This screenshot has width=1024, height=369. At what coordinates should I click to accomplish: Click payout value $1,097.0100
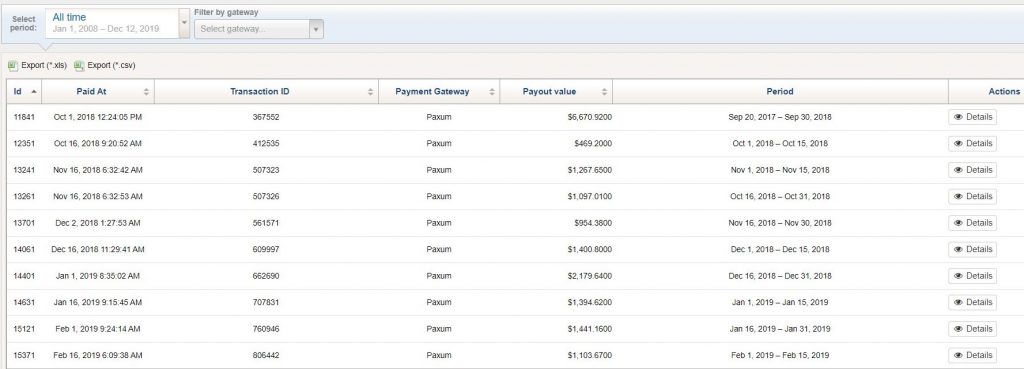pos(590,197)
